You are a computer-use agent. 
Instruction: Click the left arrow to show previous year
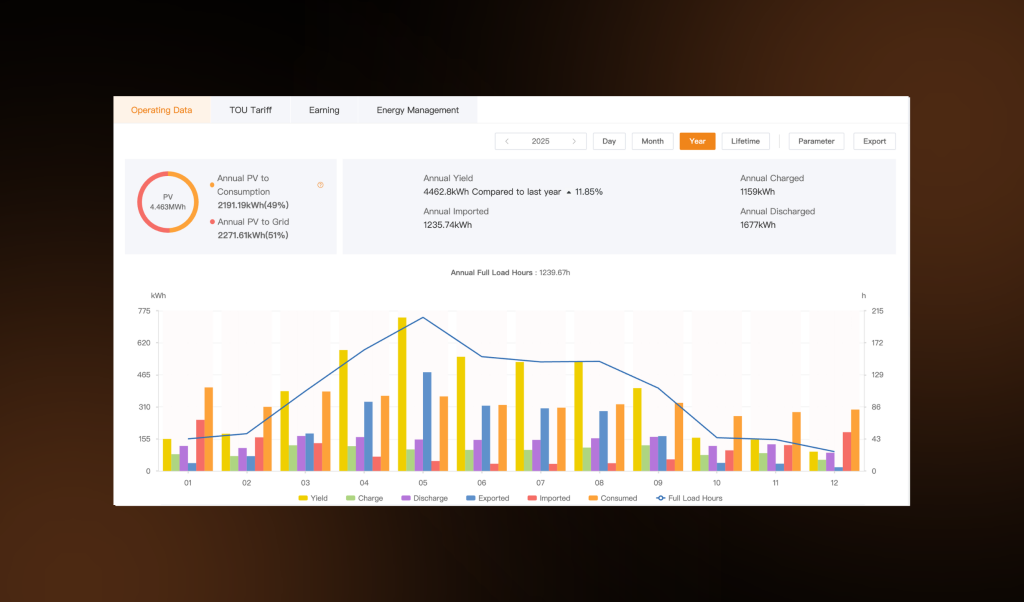click(x=507, y=141)
